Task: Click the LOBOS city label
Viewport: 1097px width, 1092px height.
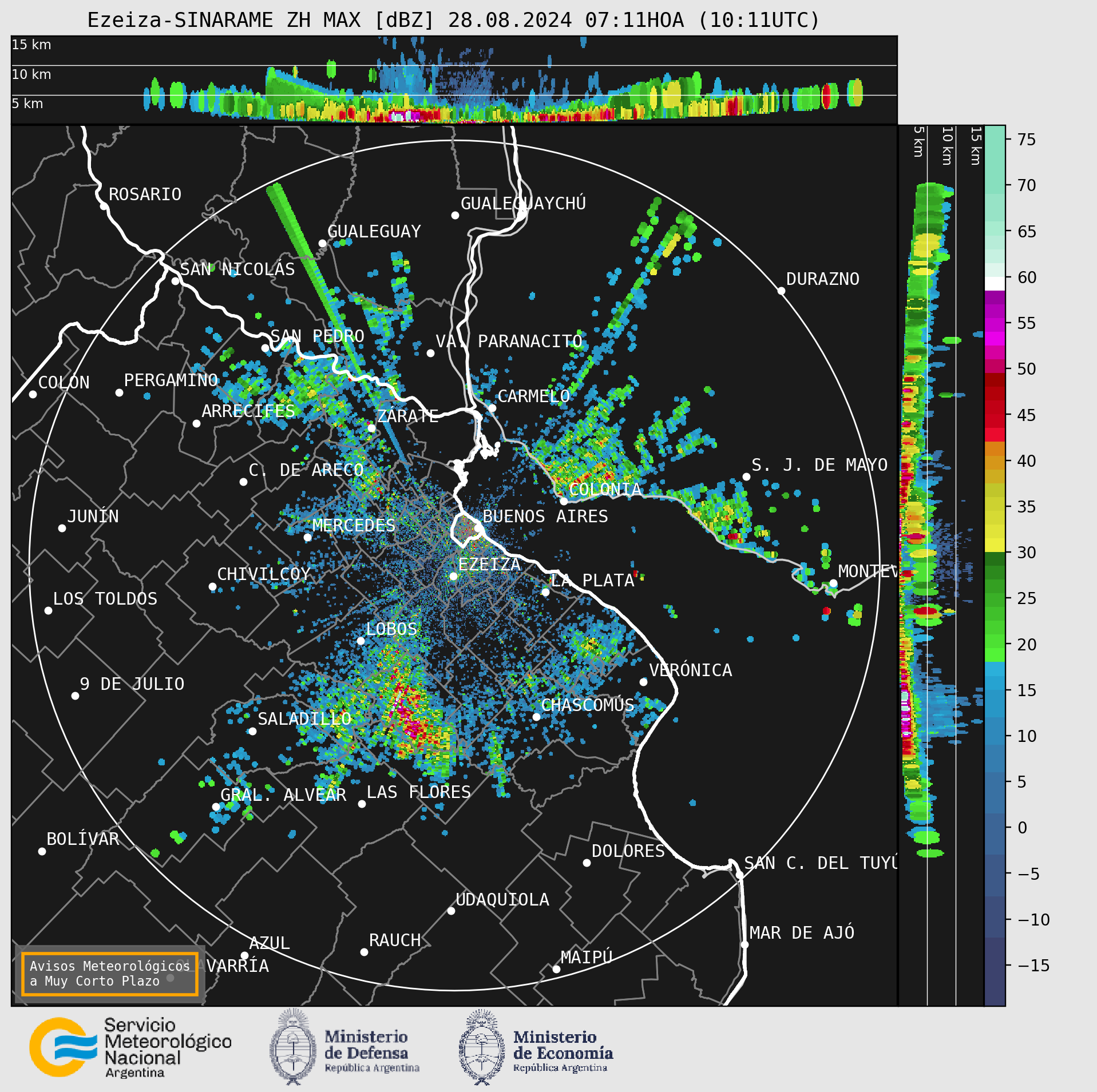Action: tap(391, 629)
